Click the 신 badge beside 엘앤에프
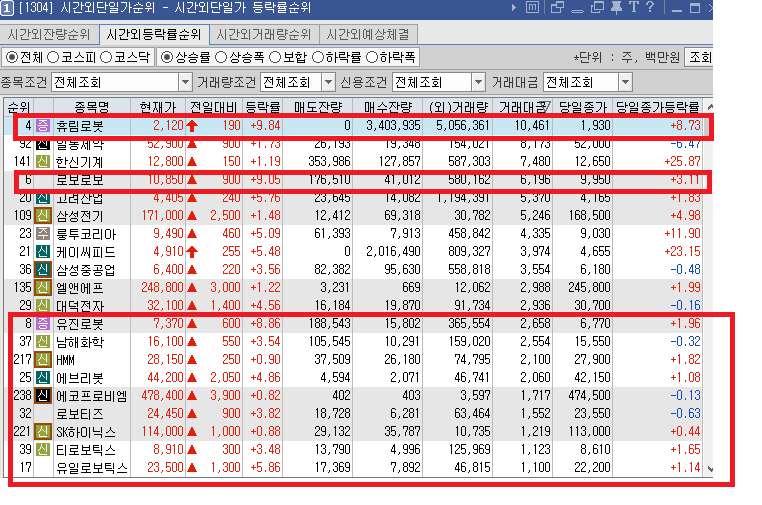The height and width of the screenshot is (505, 762). coord(43,287)
